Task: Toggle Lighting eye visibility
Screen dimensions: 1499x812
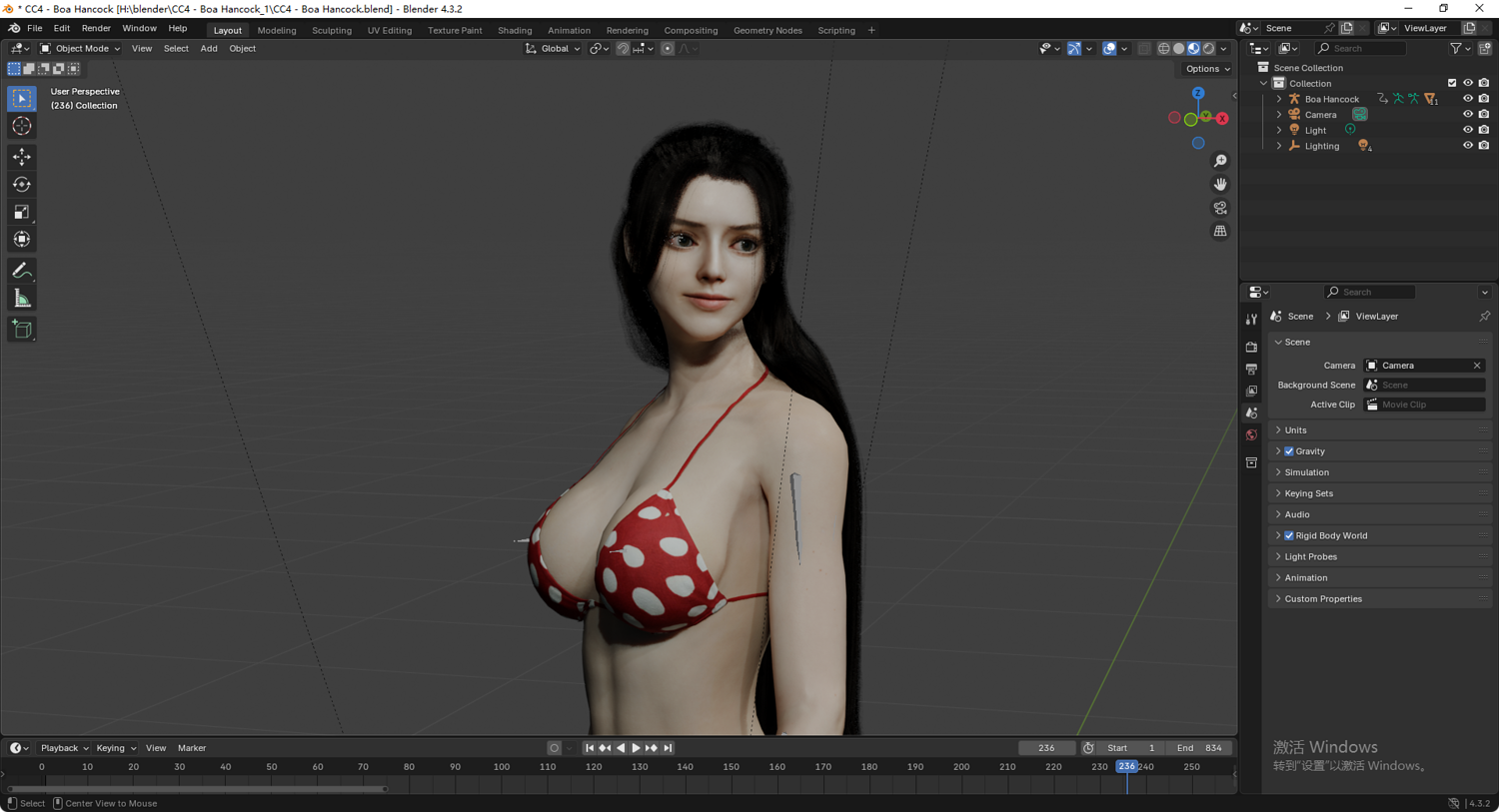Action: coord(1467,146)
